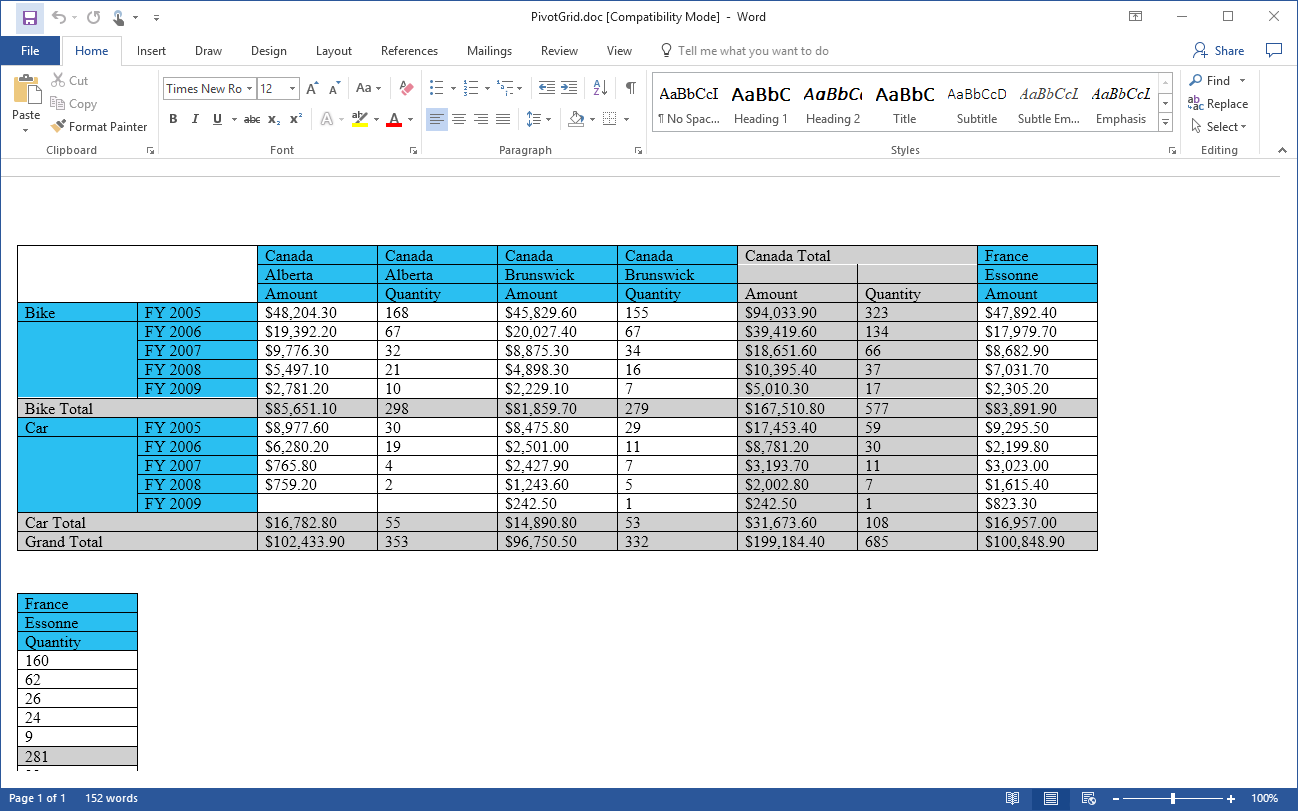Switch to the Insert tab
Screen dimensions: 1298x811
(x=151, y=51)
